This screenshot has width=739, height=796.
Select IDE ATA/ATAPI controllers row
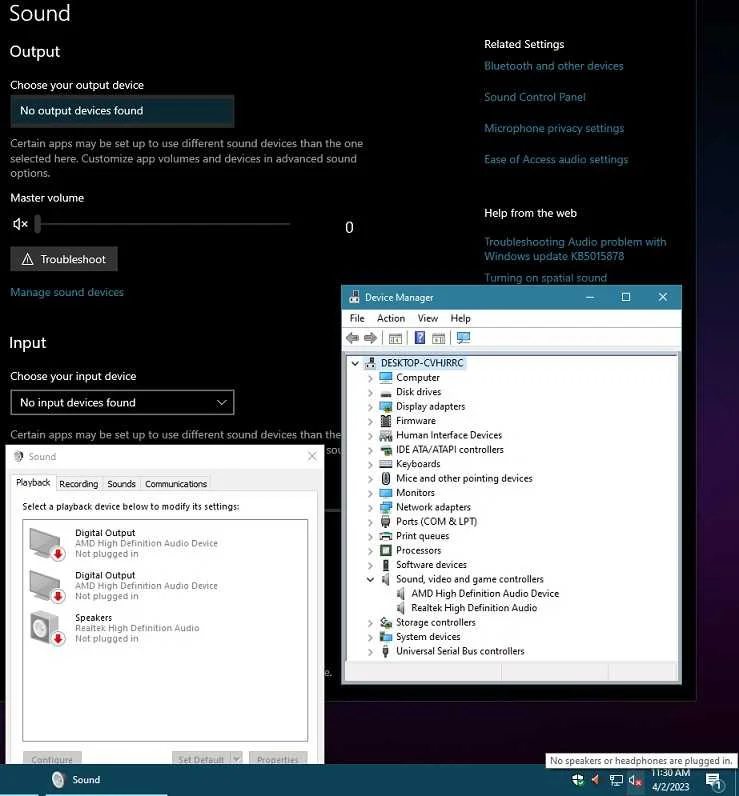(x=450, y=450)
